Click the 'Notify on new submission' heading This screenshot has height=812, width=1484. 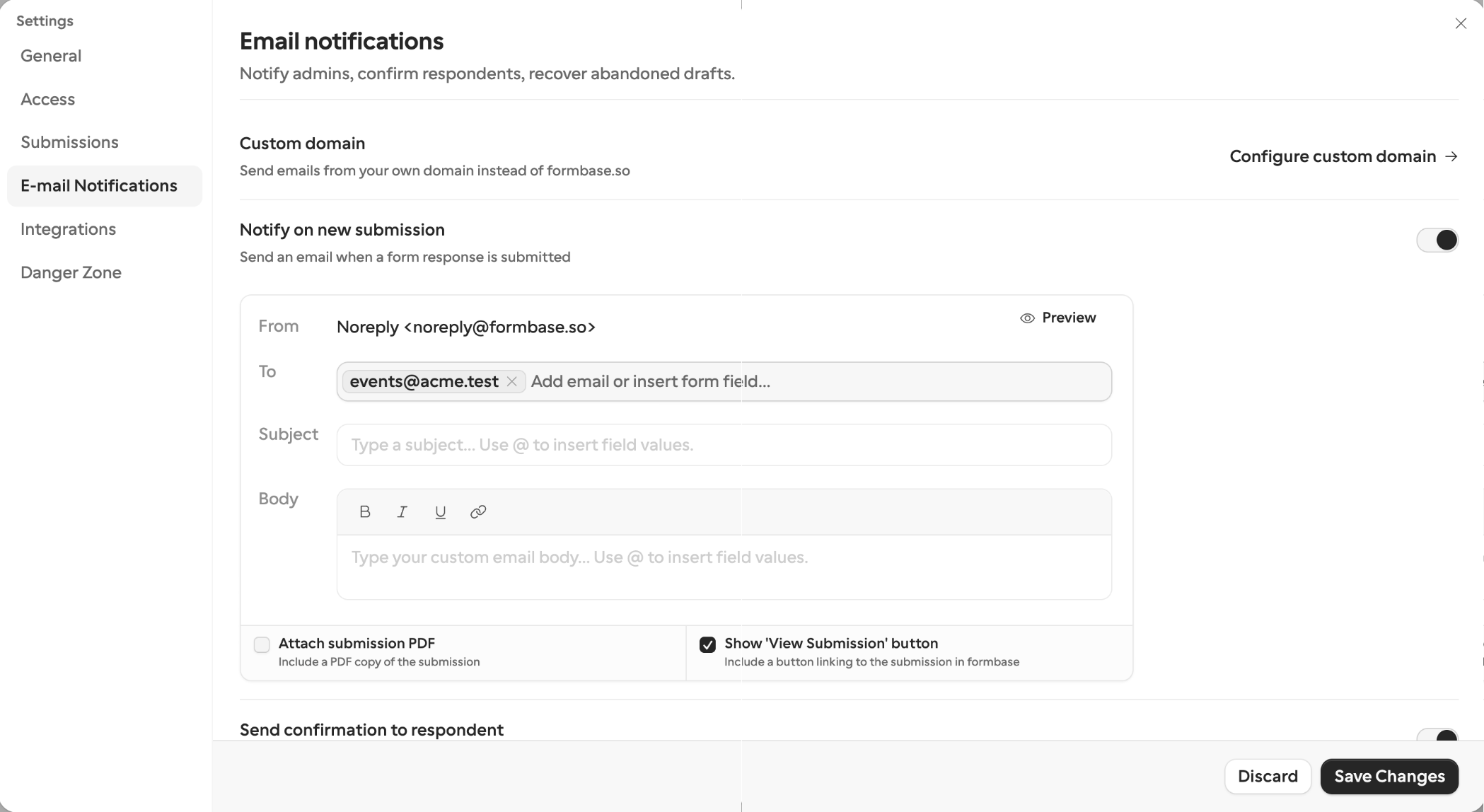pyautogui.click(x=342, y=230)
